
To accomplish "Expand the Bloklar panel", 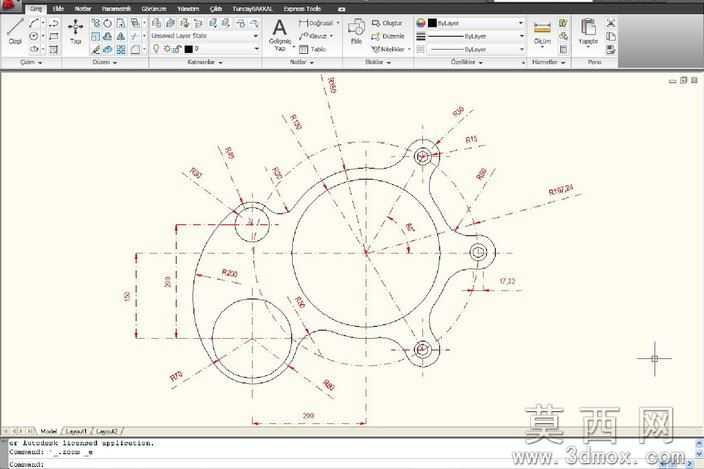I will click(x=378, y=62).
